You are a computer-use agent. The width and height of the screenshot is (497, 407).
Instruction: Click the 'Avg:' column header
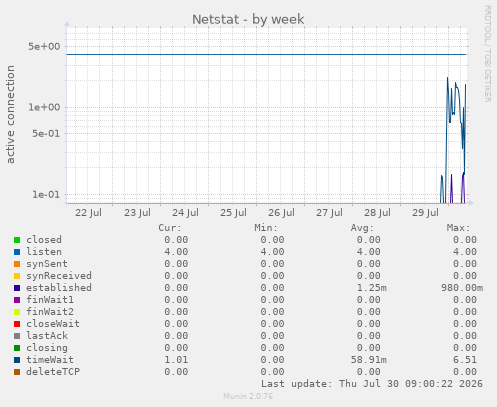click(x=362, y=228)
